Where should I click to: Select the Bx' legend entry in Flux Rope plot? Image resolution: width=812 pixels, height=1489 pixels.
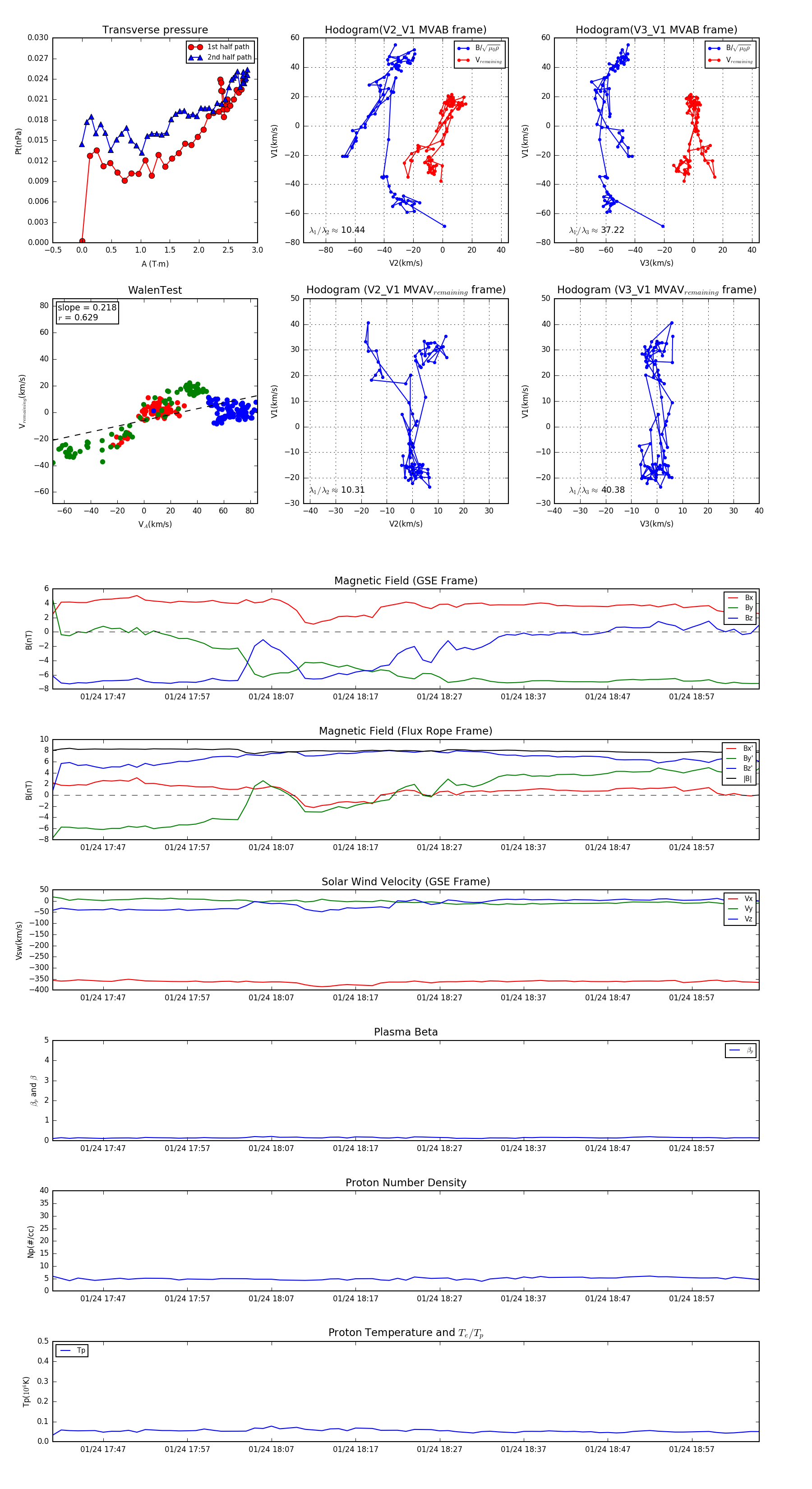740,748
